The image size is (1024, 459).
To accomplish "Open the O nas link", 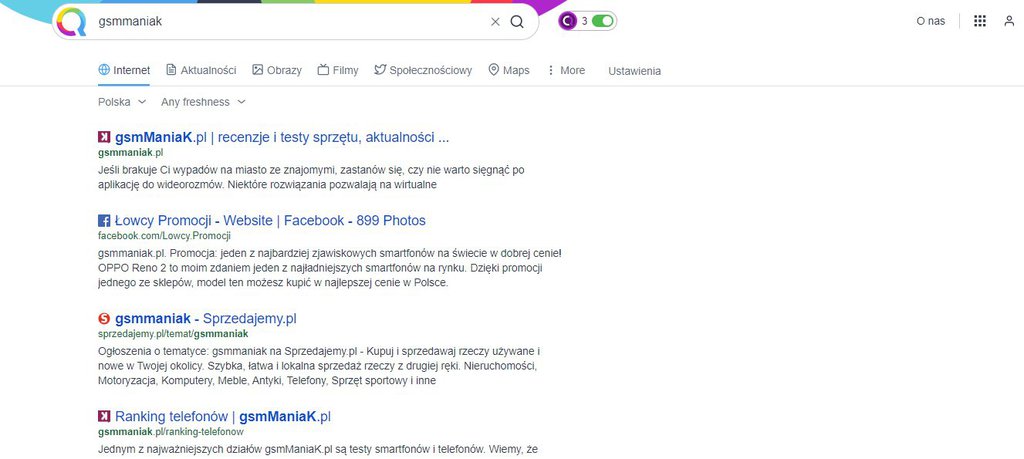I will [931, 21].
